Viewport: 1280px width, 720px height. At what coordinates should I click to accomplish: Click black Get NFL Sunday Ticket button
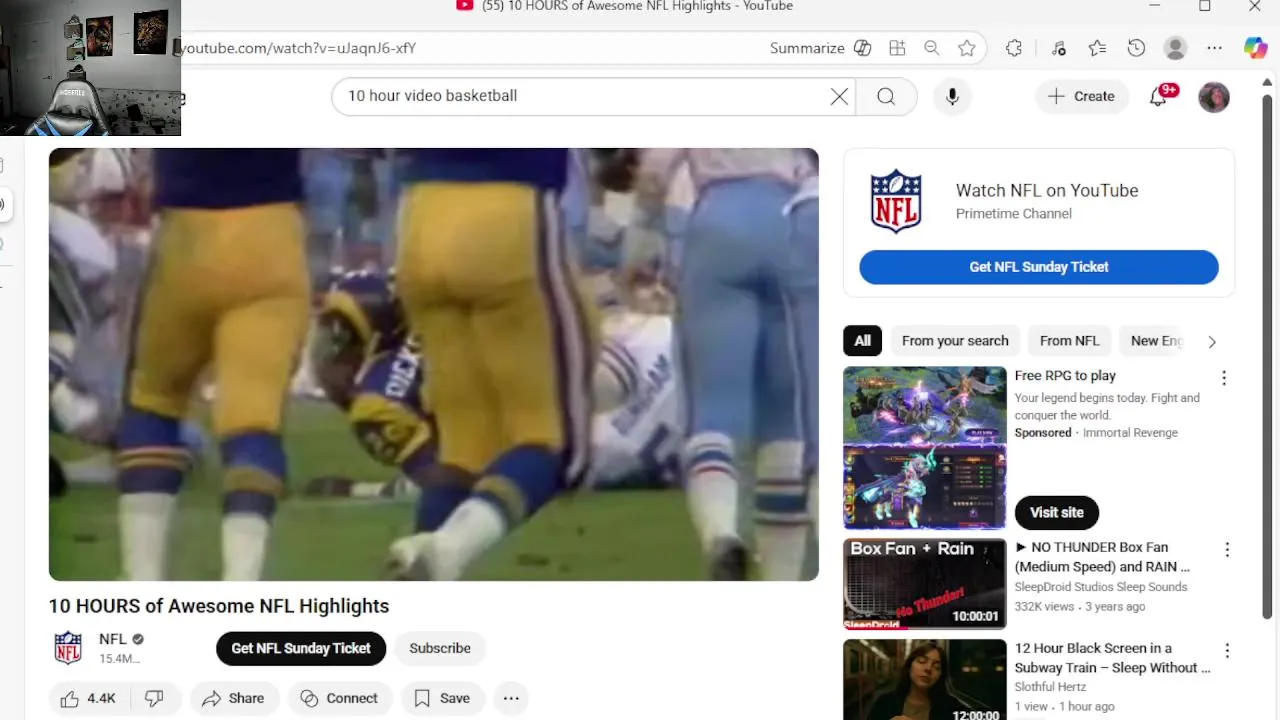click(301, 648)
